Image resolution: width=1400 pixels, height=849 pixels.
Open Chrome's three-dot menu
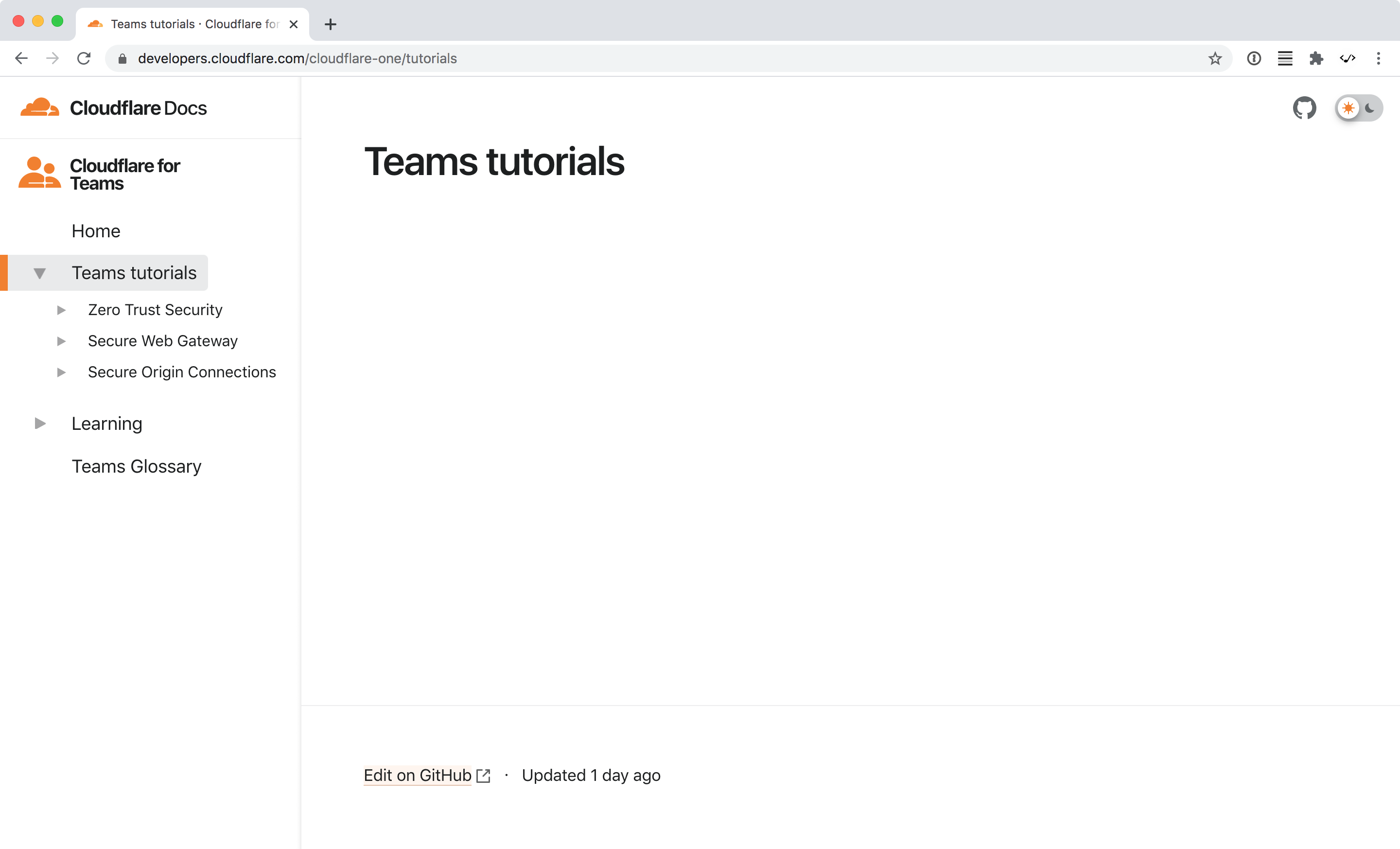[1379, 58]
